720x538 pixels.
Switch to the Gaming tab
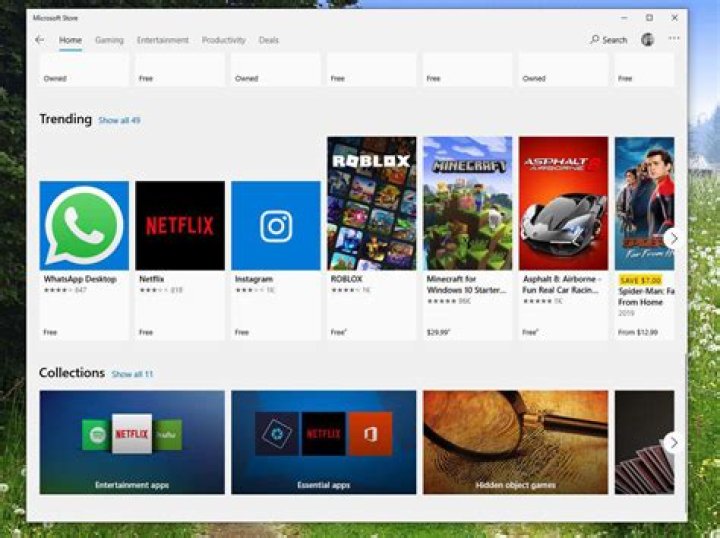tap(109, 40)
